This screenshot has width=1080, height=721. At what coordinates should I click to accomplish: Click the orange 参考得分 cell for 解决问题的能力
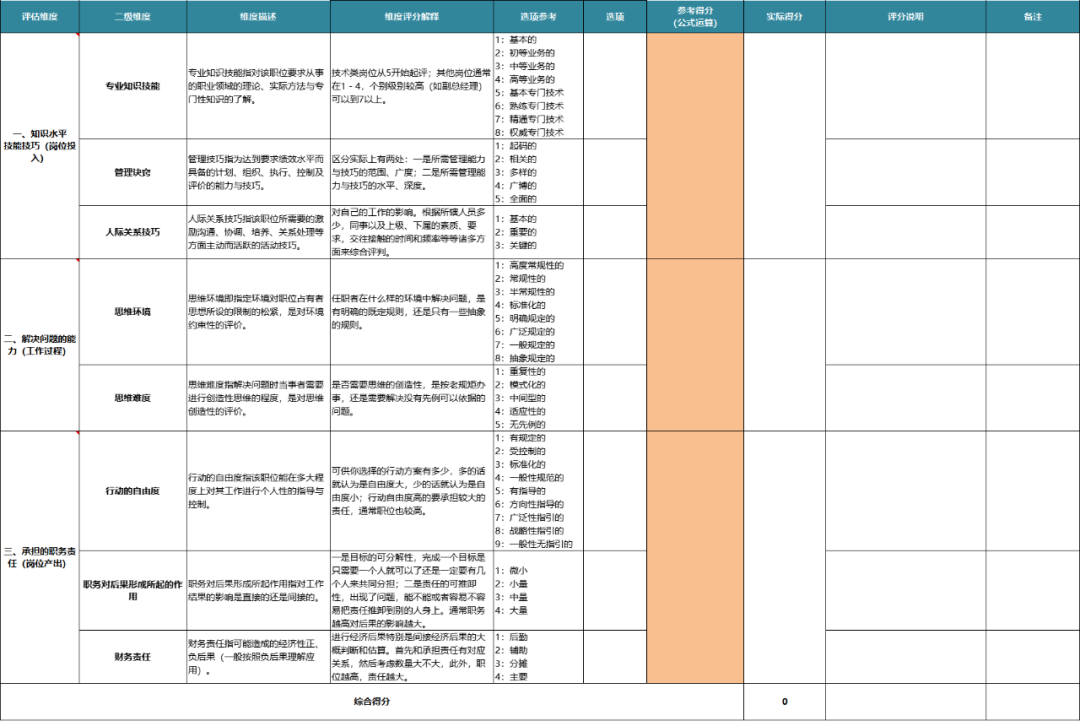pos(695,345)
